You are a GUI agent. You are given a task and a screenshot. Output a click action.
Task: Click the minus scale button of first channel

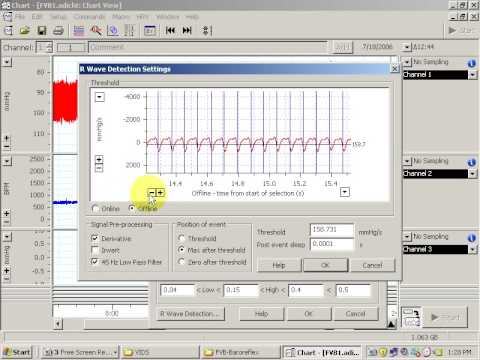point(7,146)
